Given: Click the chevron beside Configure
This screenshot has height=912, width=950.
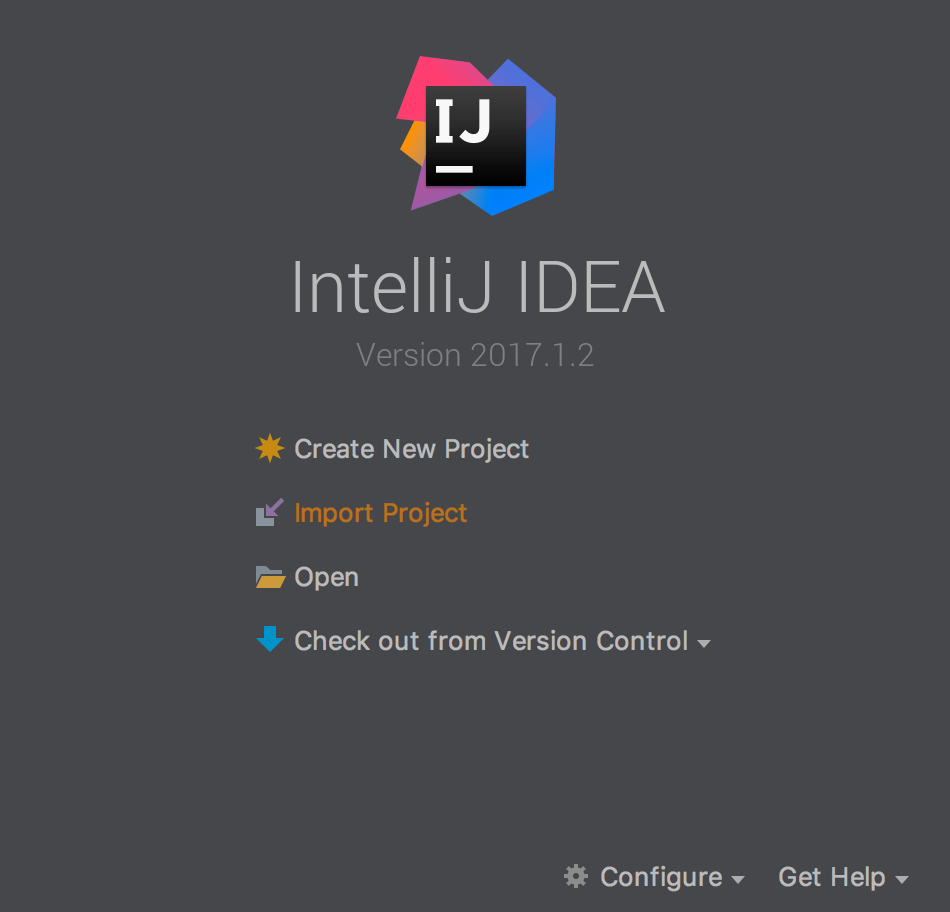Looking at the screenshot, I should pos(739,880).
